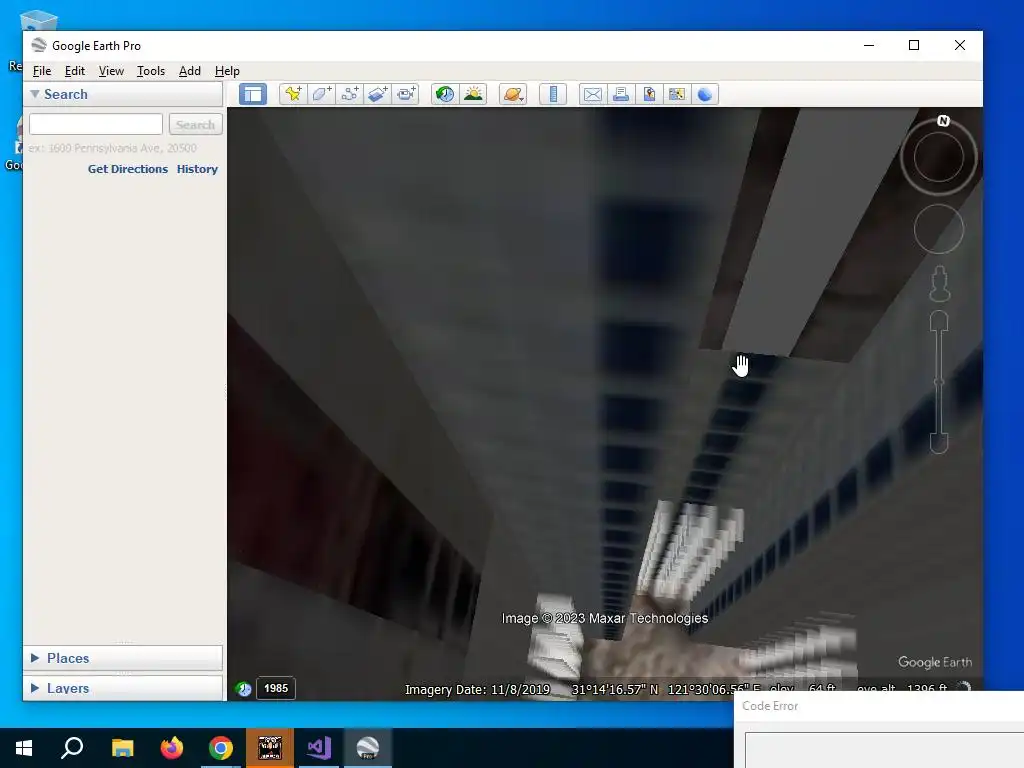Click the blue Earth globe icon
1024x768 pixels.
[x=705, y=94]
